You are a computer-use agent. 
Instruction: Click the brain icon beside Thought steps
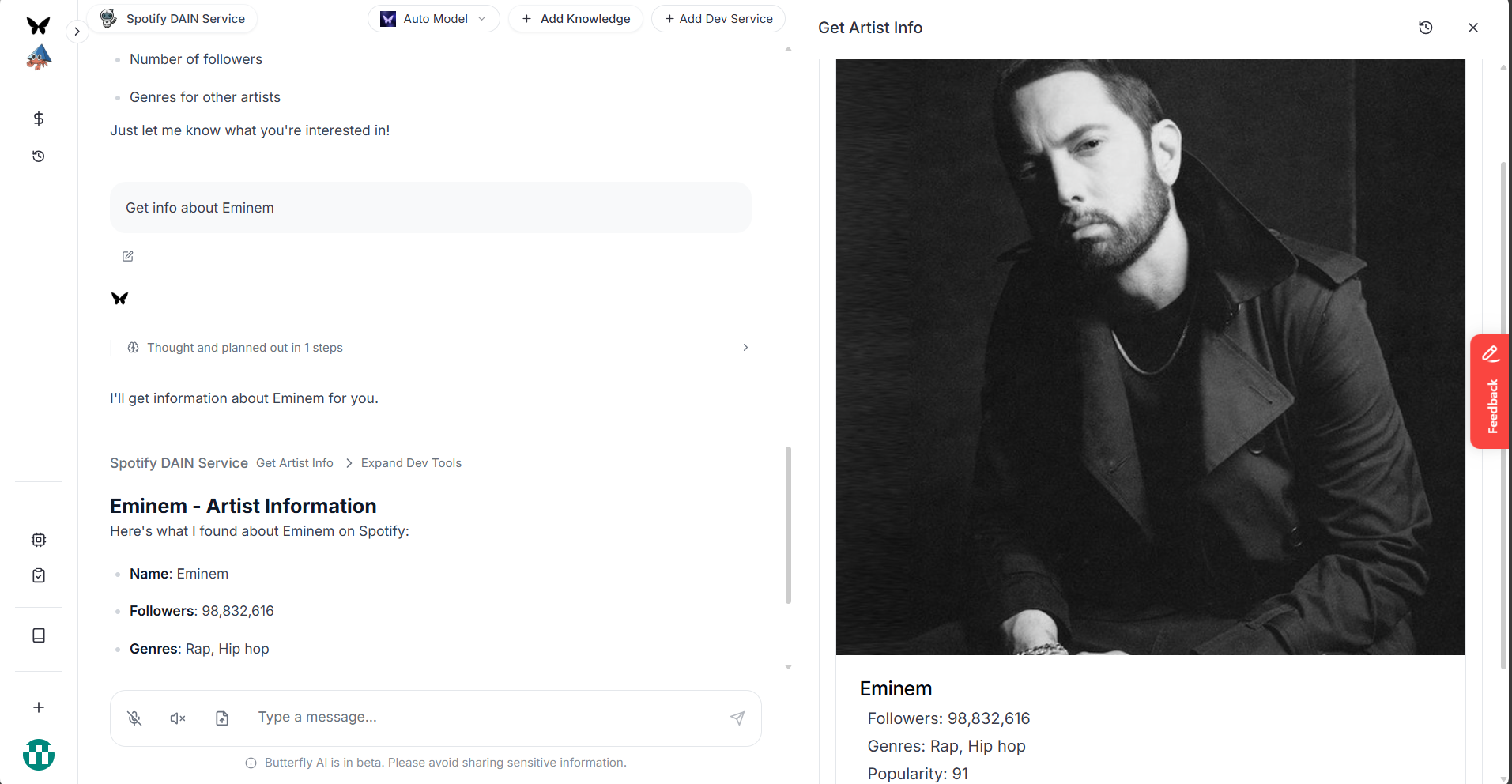[x=134, y=348]
